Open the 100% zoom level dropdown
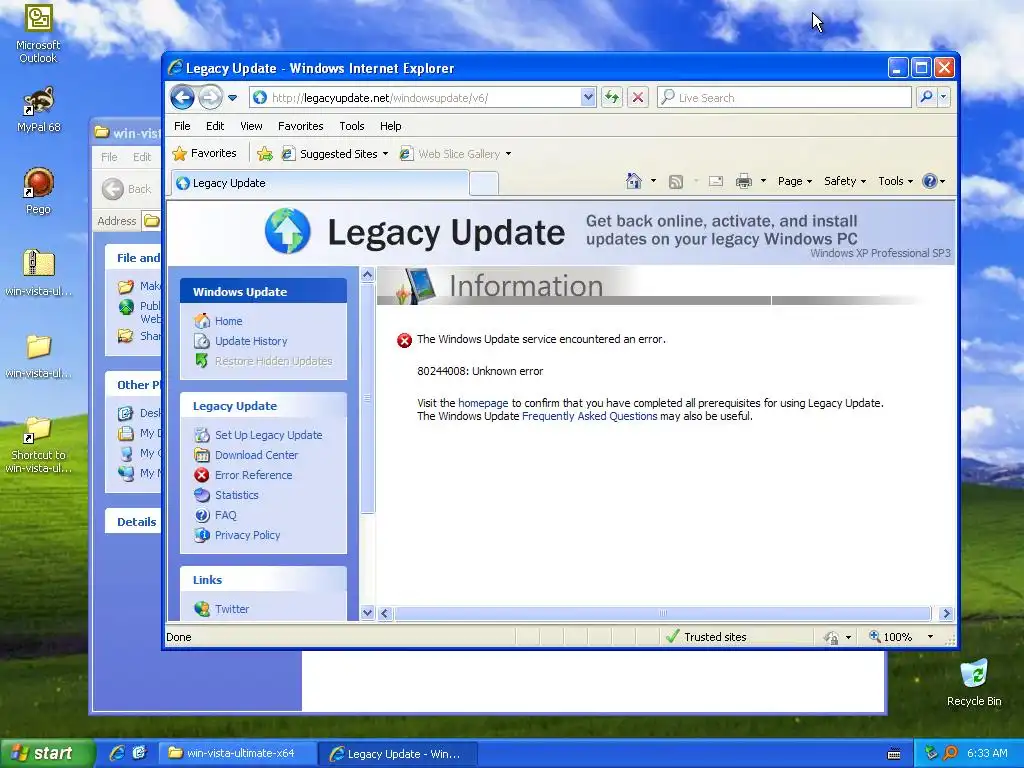The image size is (1024, 768). 930,637
